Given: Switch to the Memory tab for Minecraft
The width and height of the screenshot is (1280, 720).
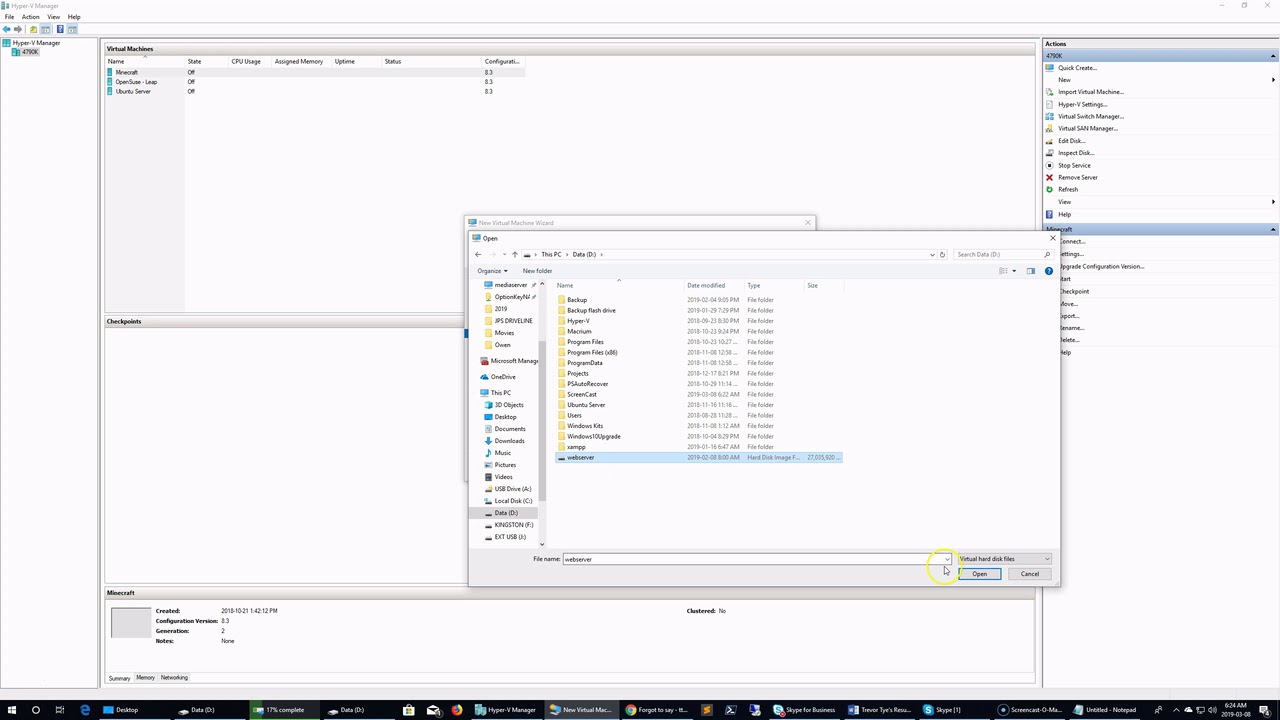Looking at the screenshot, I should [x=145, y=678].
